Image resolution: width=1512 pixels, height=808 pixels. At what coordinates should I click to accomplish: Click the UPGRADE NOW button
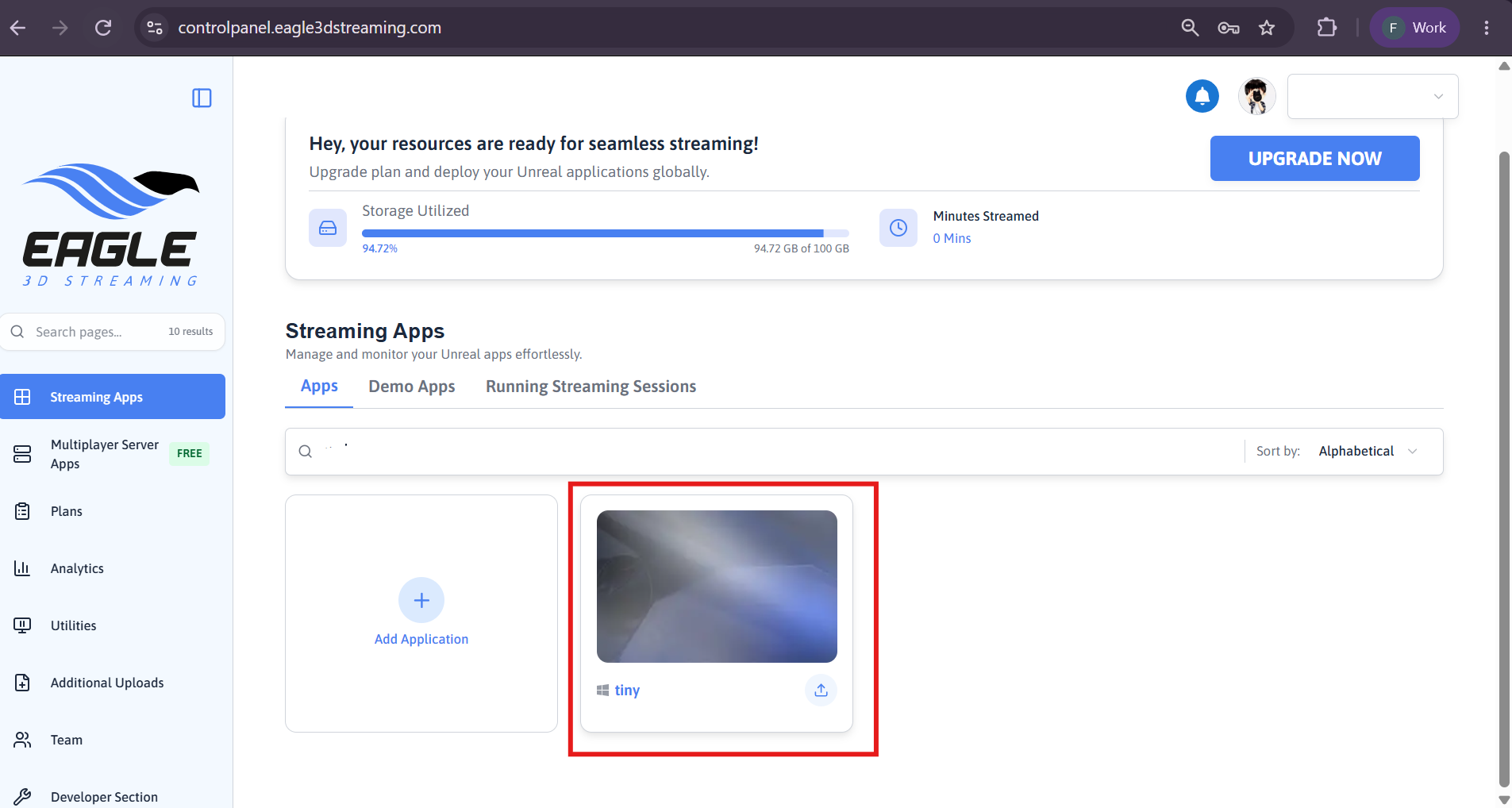click(1314, 158)
